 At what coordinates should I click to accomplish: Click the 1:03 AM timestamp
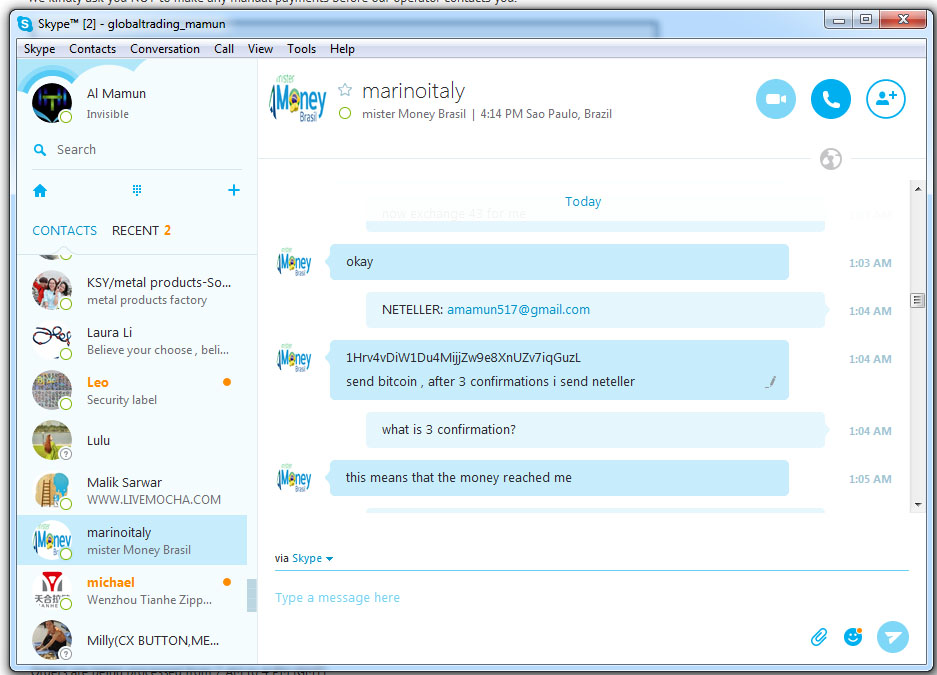[870, 263]
